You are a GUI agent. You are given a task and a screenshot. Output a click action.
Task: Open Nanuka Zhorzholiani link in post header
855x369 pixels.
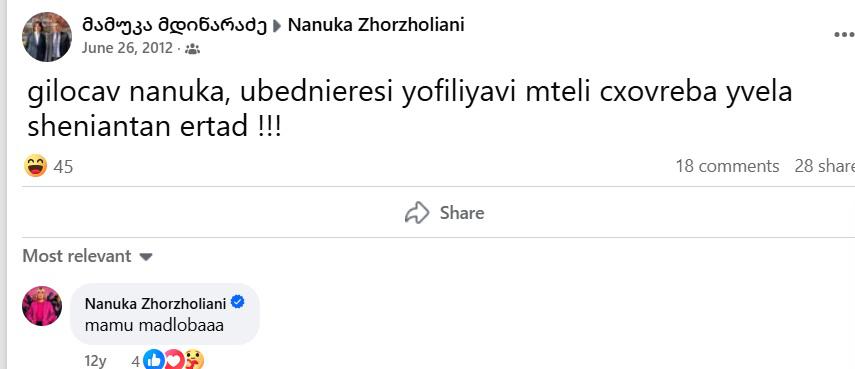pos(376,25)
